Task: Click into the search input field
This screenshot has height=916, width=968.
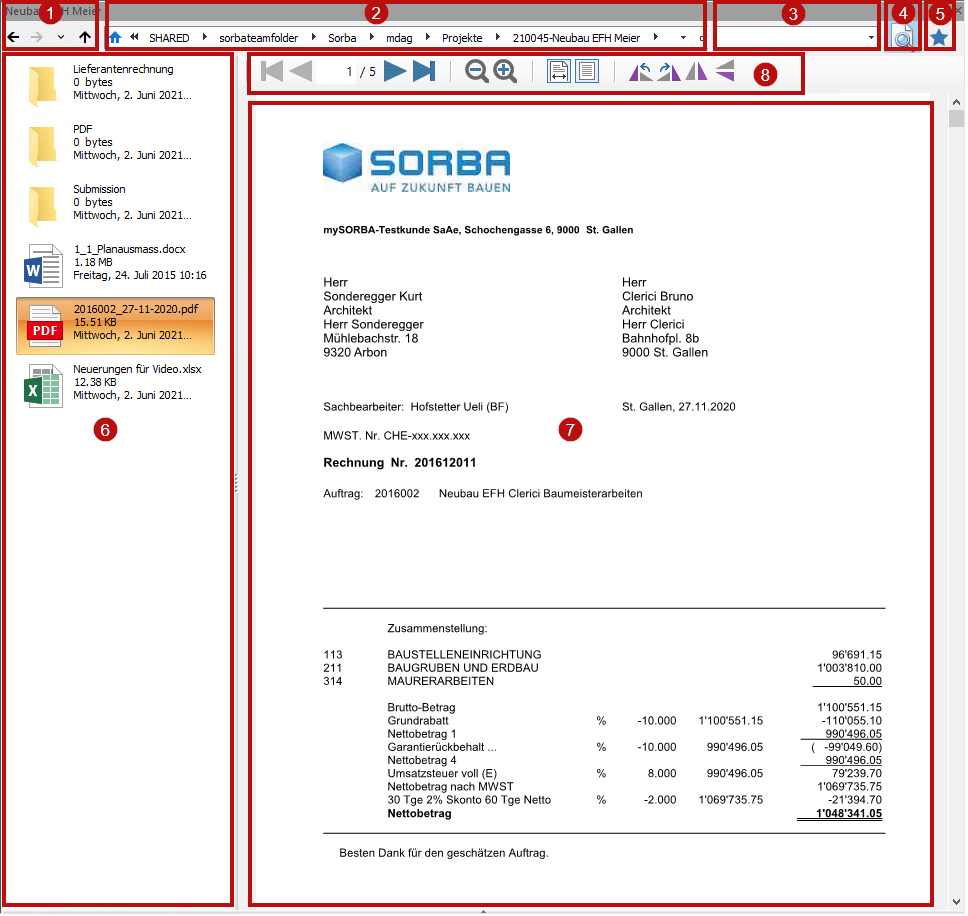Action: 791,38
